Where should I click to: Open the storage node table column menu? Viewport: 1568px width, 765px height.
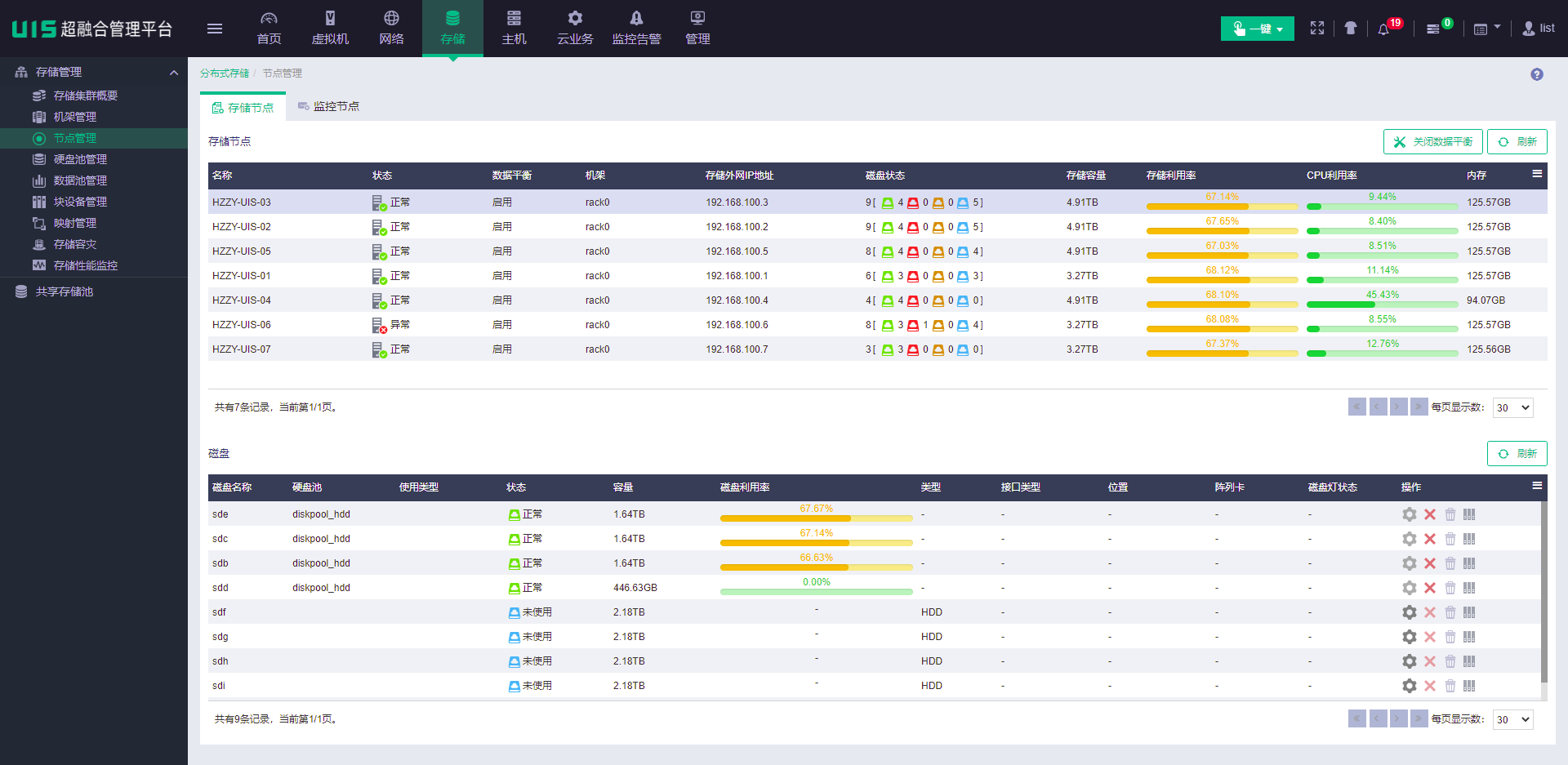(1536, 174)
